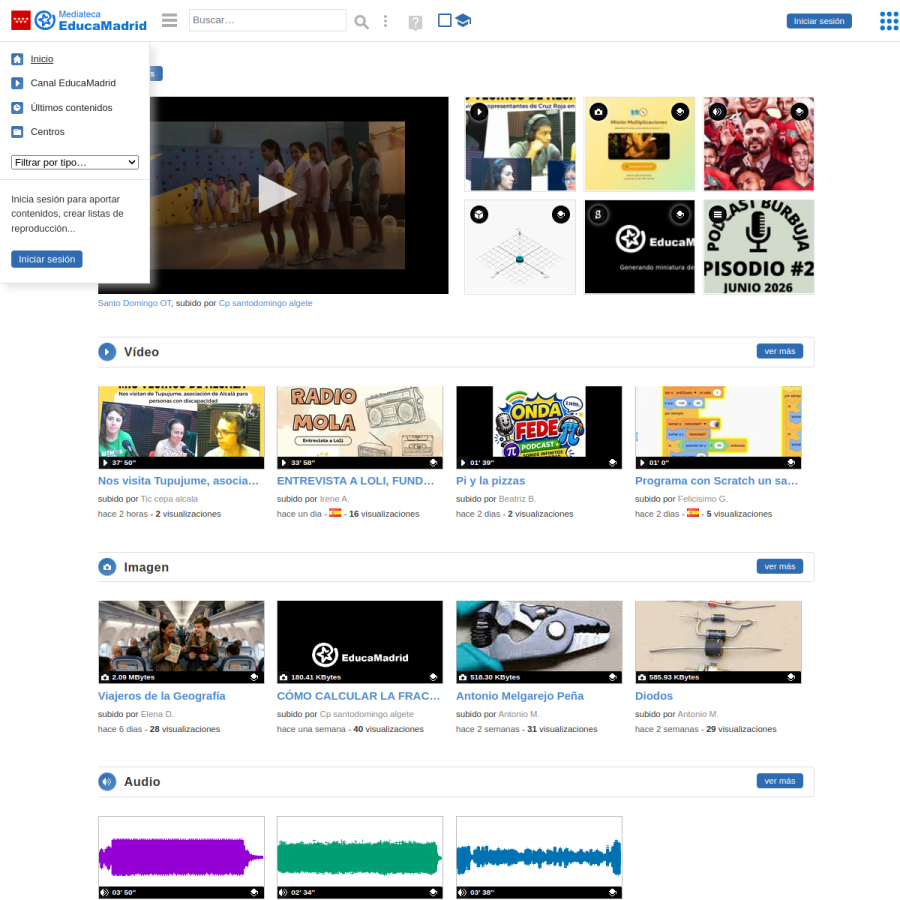Click the graduation cap education icon
The image size is (900, 900).
pos(463,21)
